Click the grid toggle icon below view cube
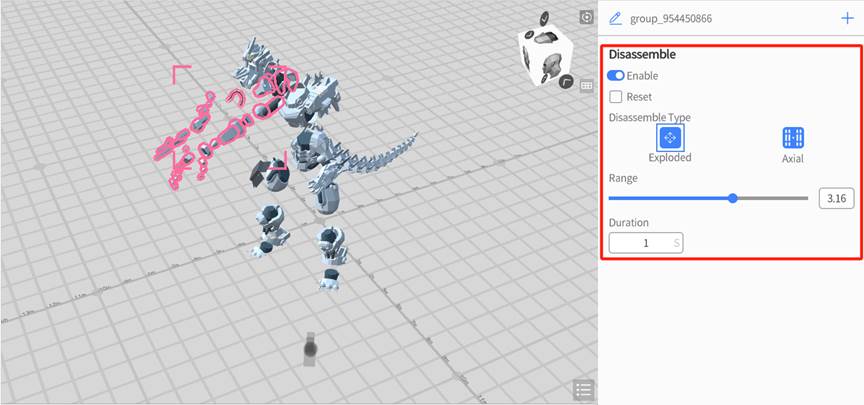Image resolution: width=864 pixels, height=405 pixels. pyautogui.click(x=587, y=86)
